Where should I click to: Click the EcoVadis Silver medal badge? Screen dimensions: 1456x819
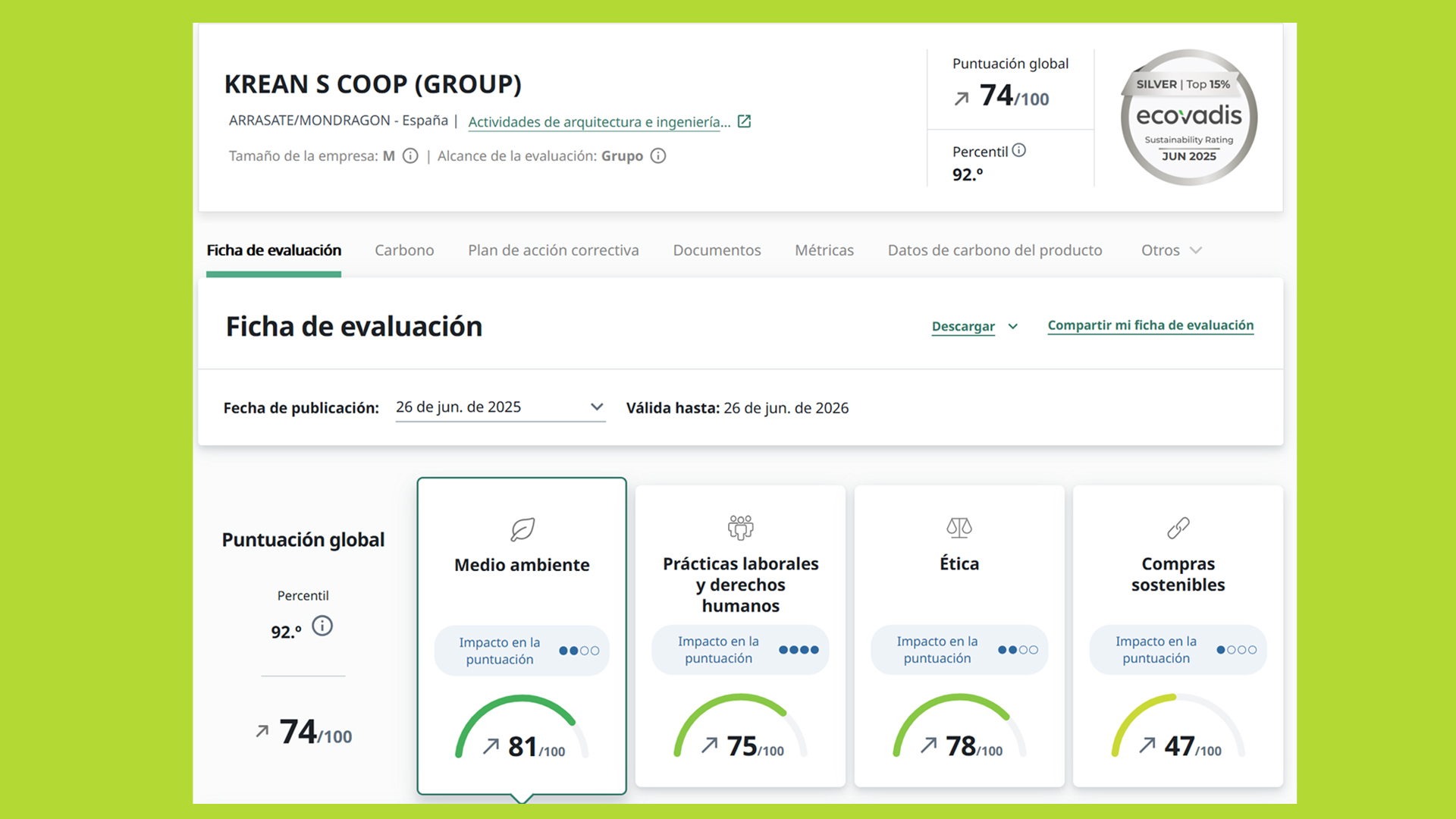tap(1188, 118)
